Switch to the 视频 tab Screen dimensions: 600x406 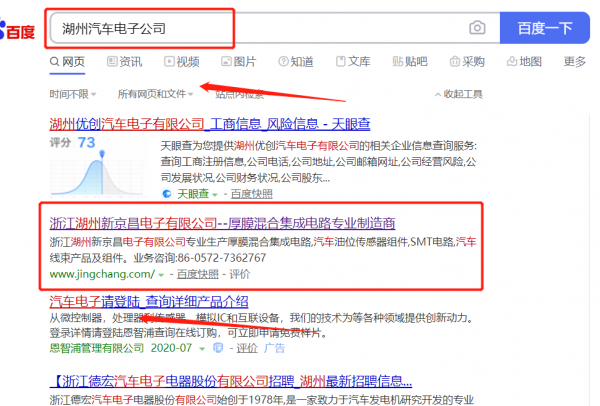click(181, 62)
